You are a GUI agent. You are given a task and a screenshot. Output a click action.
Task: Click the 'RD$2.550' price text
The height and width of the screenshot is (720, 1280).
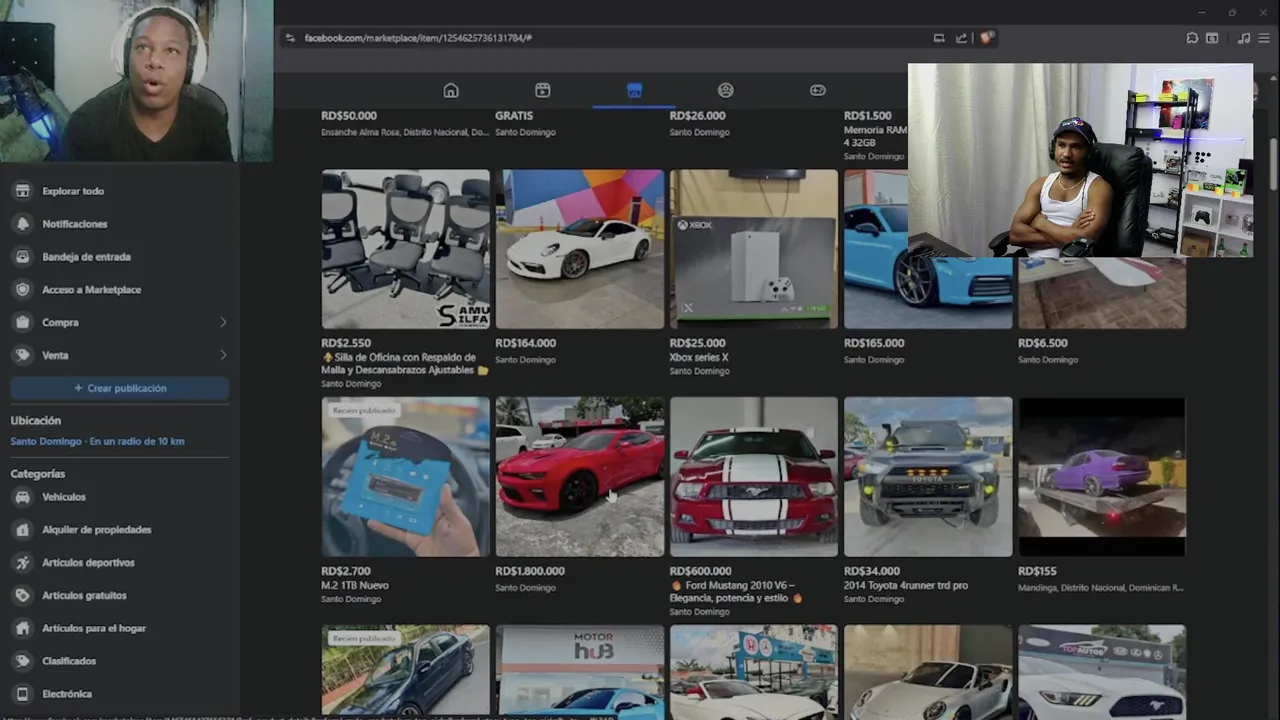click(346, 343)
